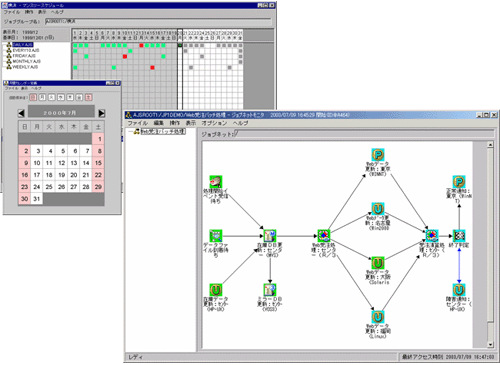Select WEEKLY.AJS jobnet in schedule tree
This screenshot has height=365, width=500.
click(x=25, y=67)
